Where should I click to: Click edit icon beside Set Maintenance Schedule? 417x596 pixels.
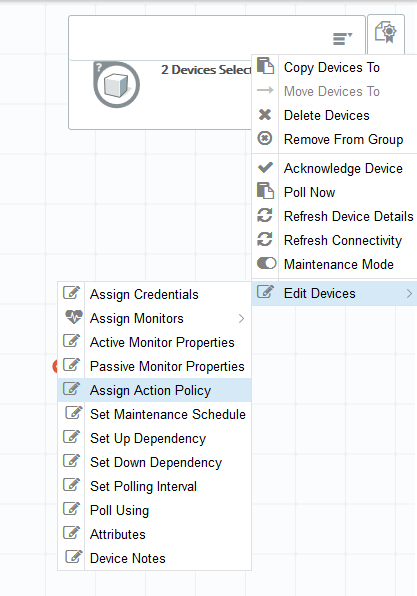pos(74,412)
